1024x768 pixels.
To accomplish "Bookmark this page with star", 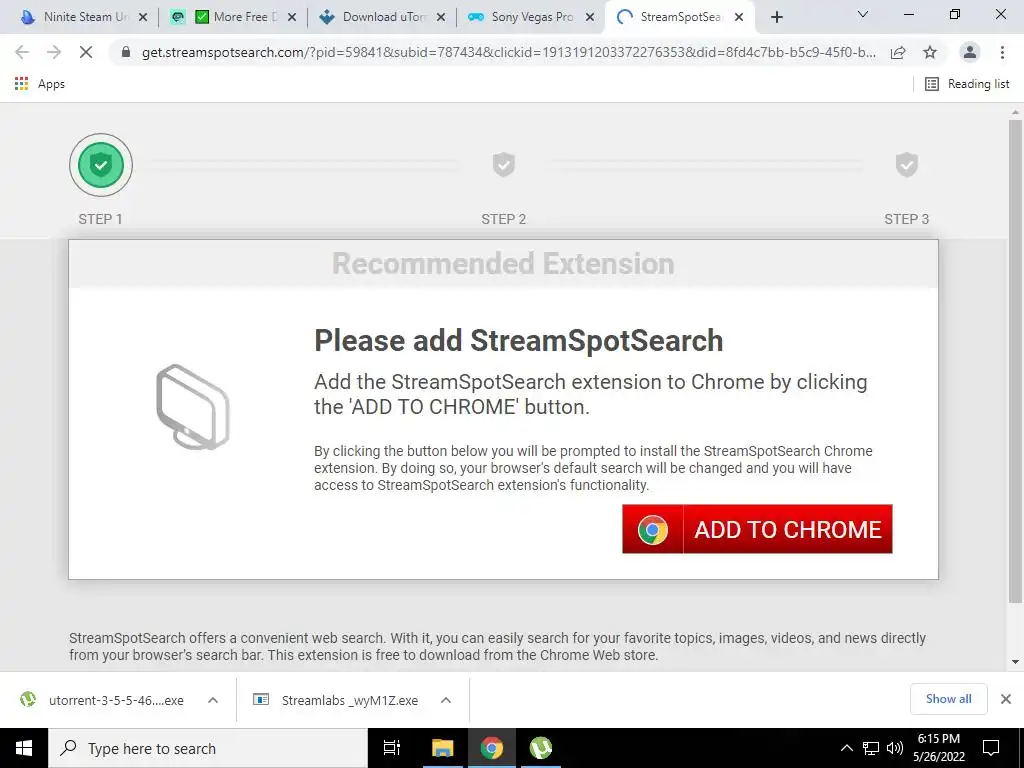I will tap(930, 53).
